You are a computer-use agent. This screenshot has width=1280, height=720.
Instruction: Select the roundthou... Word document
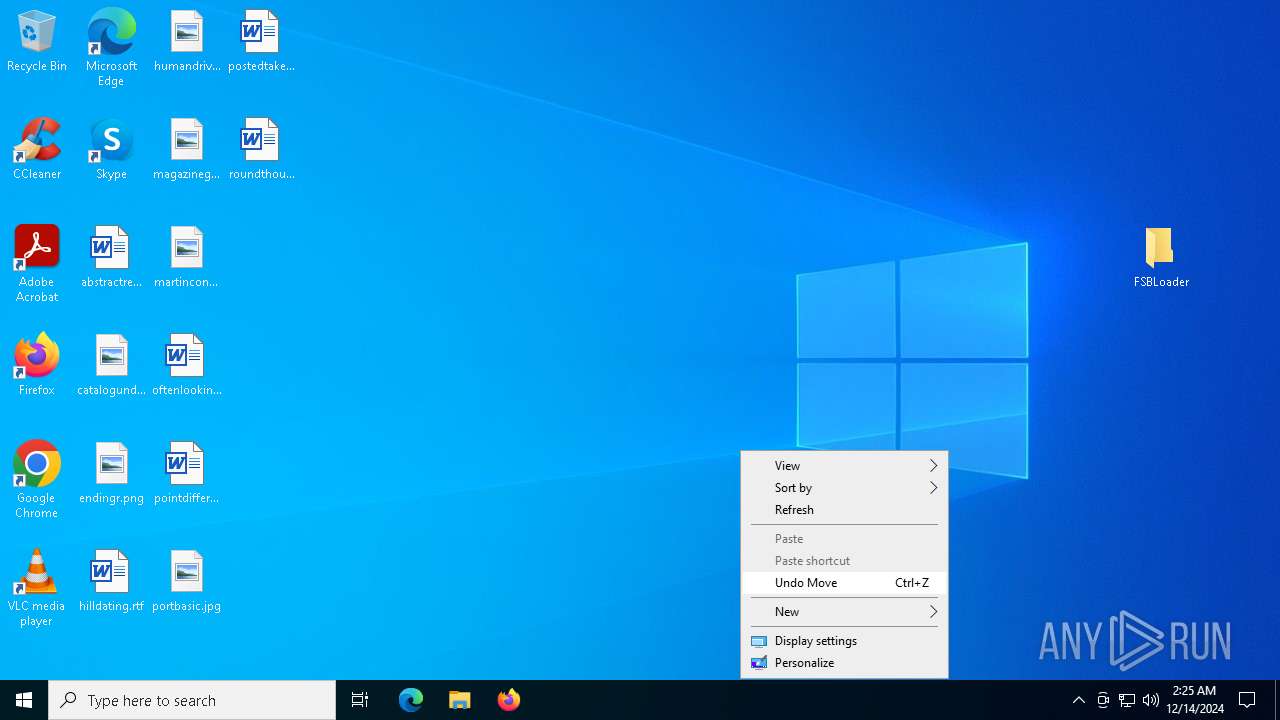261,150
